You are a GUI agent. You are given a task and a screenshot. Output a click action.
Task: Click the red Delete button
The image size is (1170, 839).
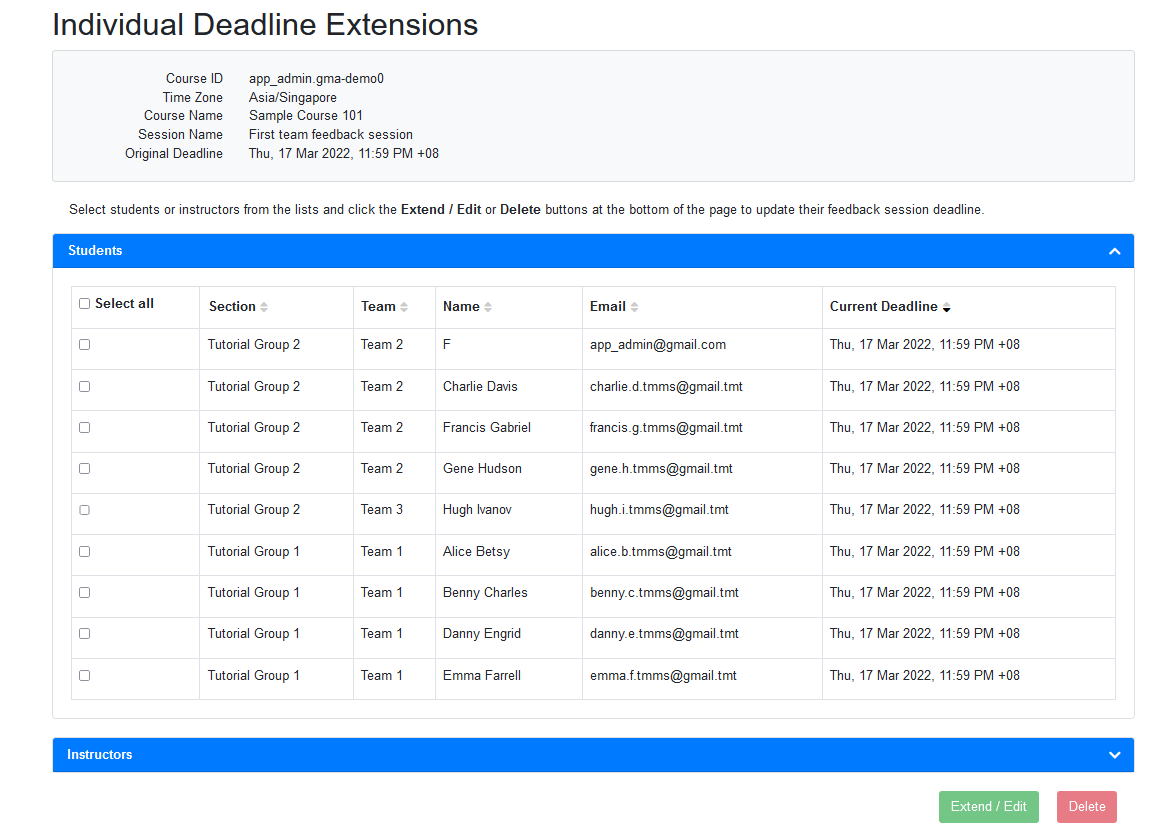pyautogui.click(x=1086, y=807)
